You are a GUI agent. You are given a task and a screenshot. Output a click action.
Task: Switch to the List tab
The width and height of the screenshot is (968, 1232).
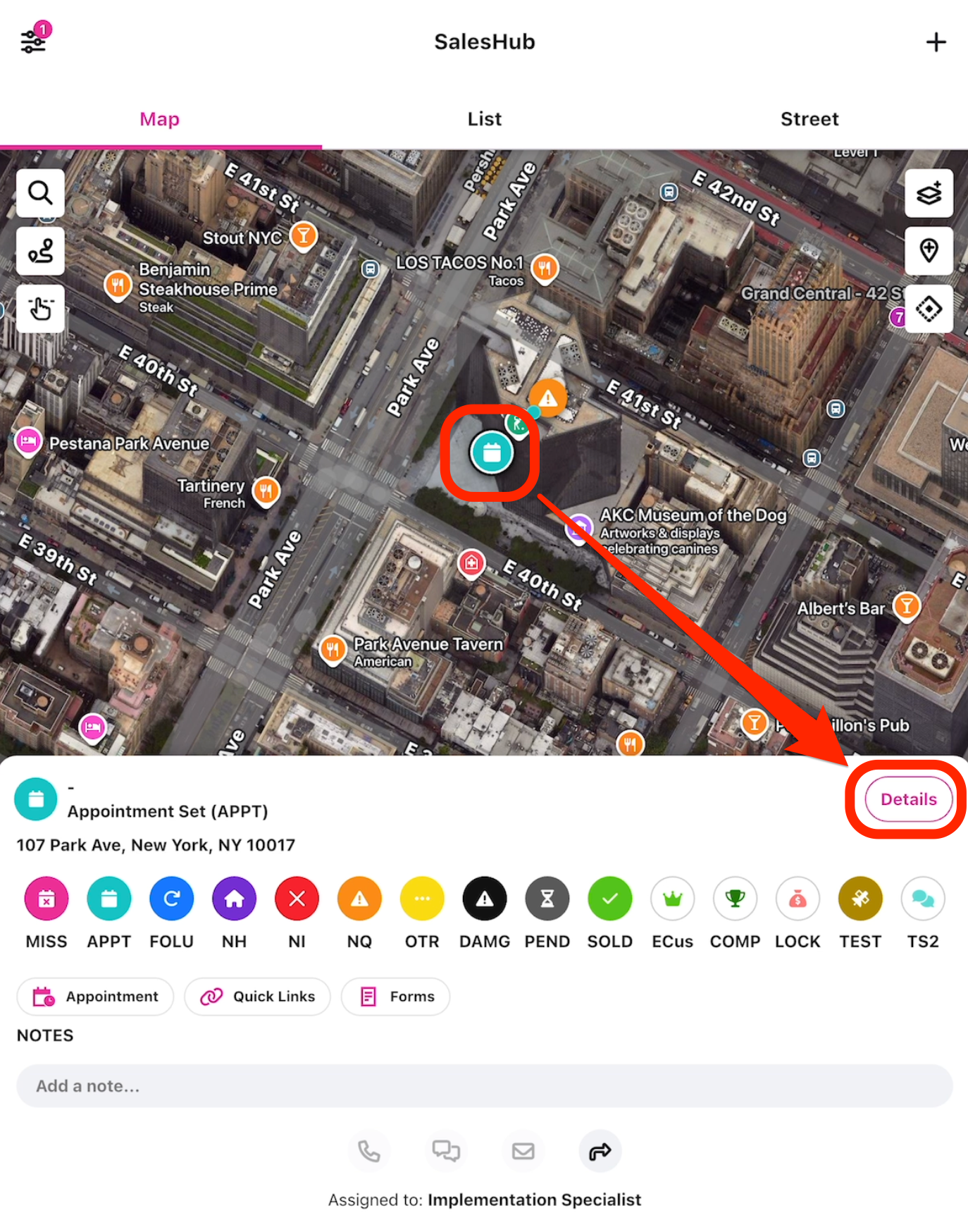pos(484,119)
